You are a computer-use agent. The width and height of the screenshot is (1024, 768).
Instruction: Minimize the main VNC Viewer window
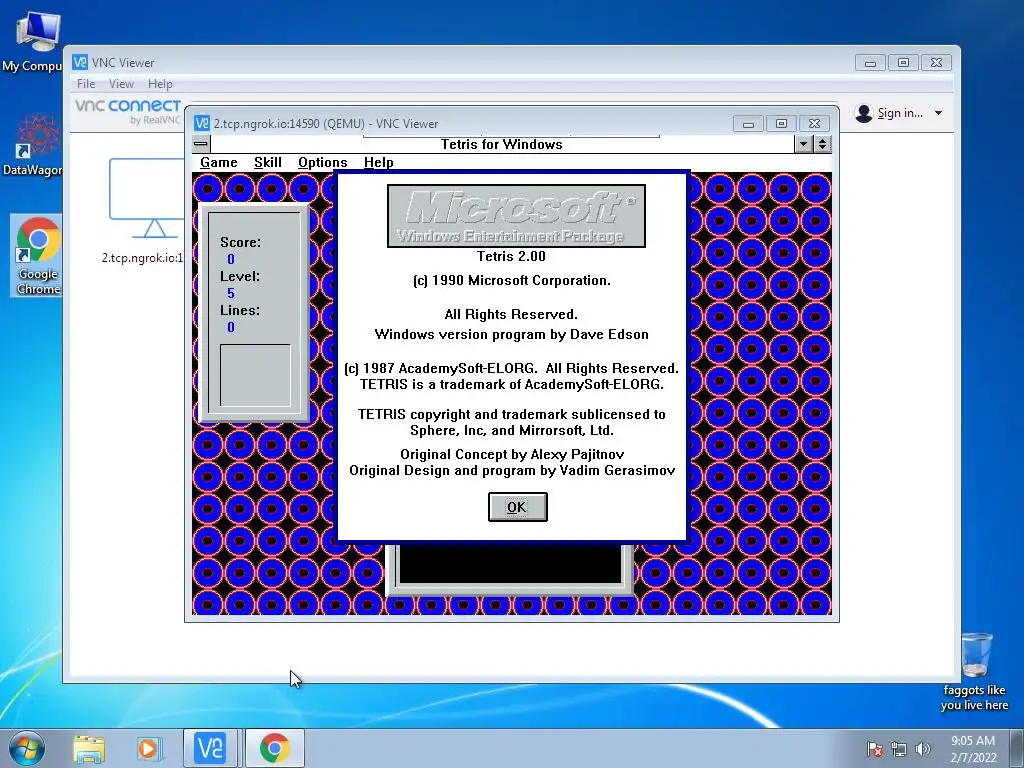tap(871, 63)
